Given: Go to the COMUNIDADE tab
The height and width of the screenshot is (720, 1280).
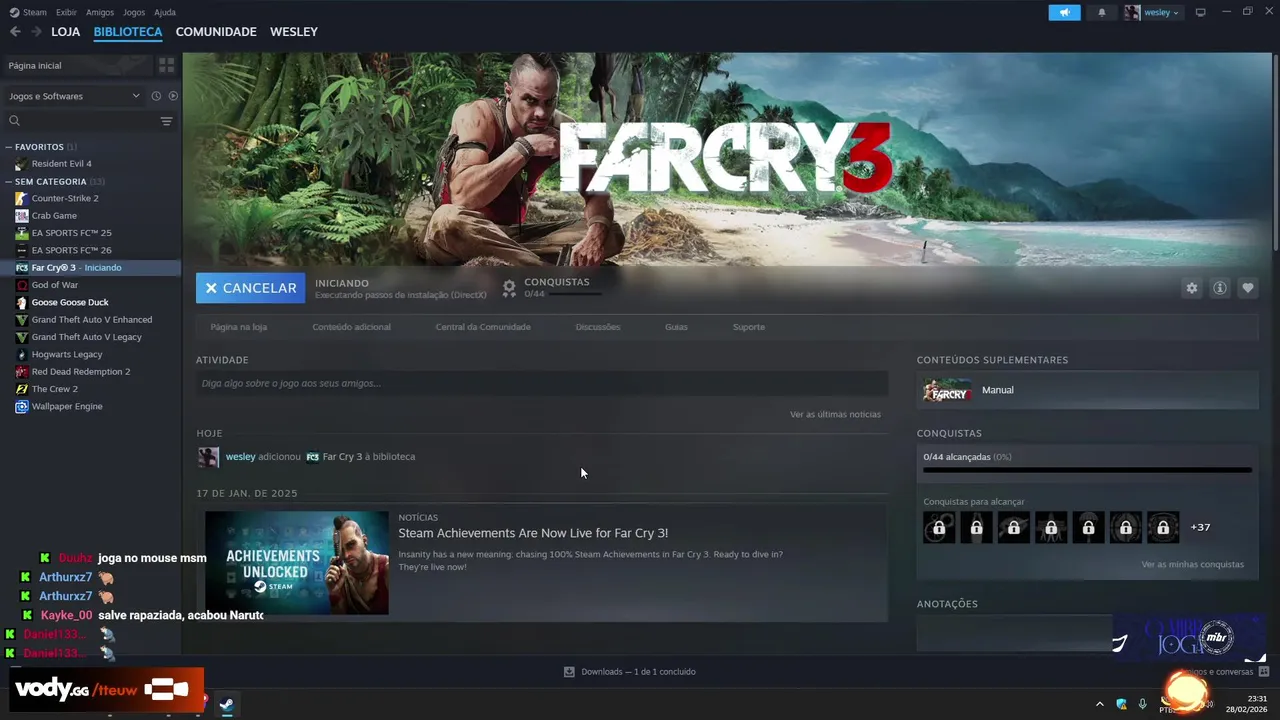Looking at the screenshot, I should (x=216, y=32).
